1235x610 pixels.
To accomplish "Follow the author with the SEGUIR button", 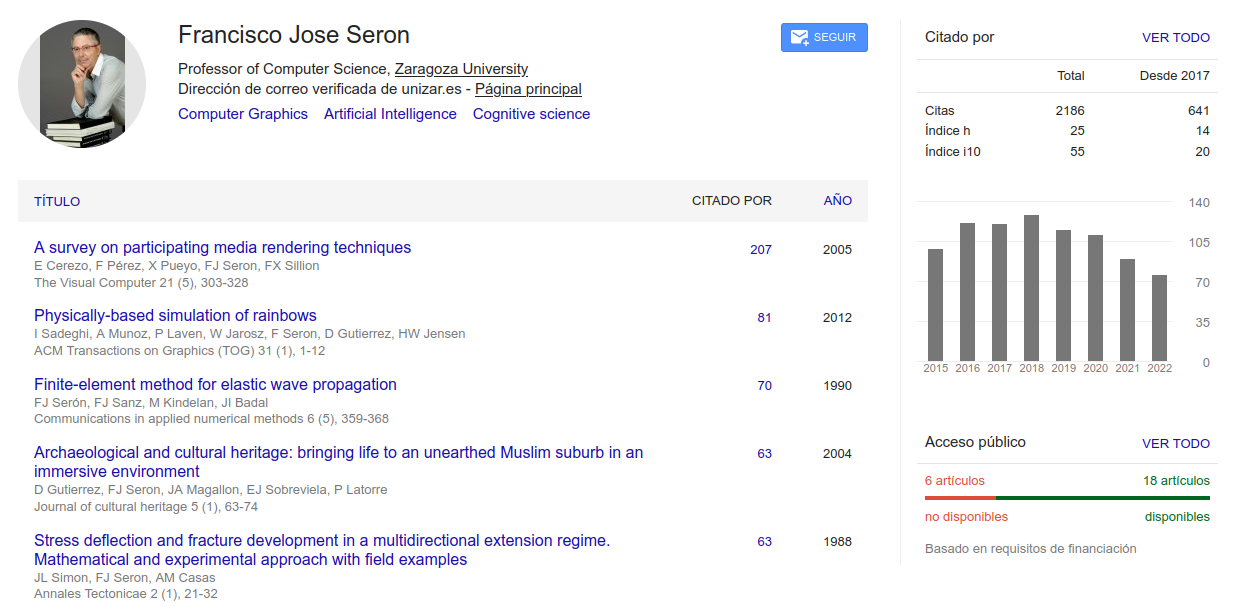I will point(824,37).
